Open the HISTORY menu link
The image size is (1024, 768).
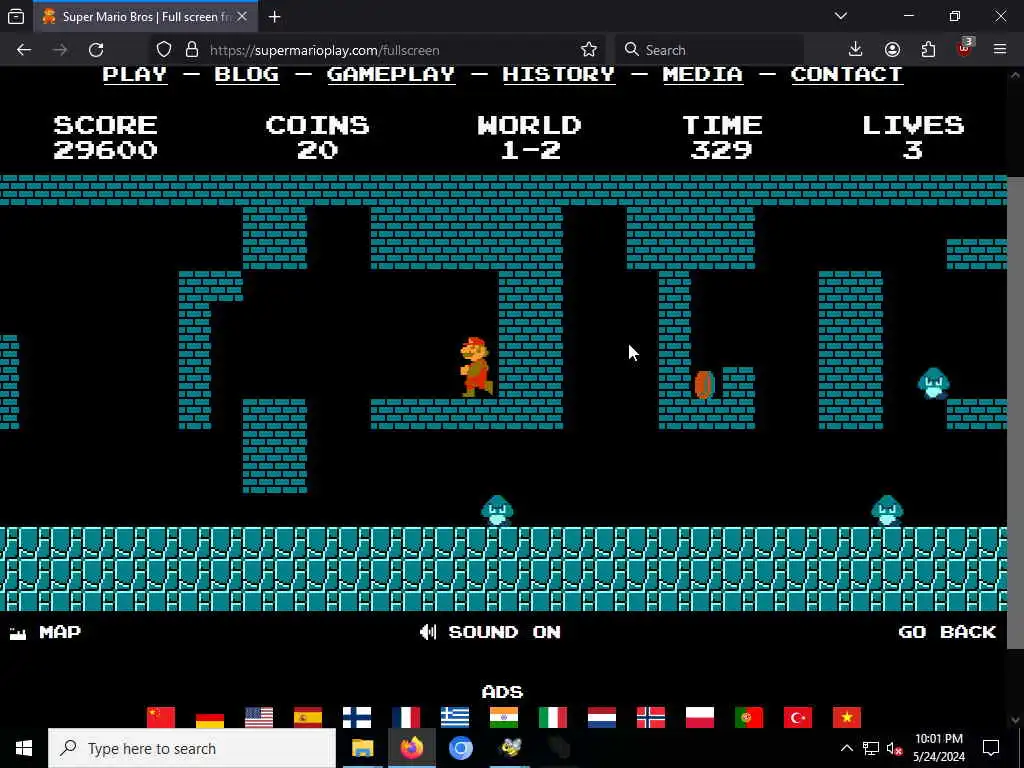[558, 74]
